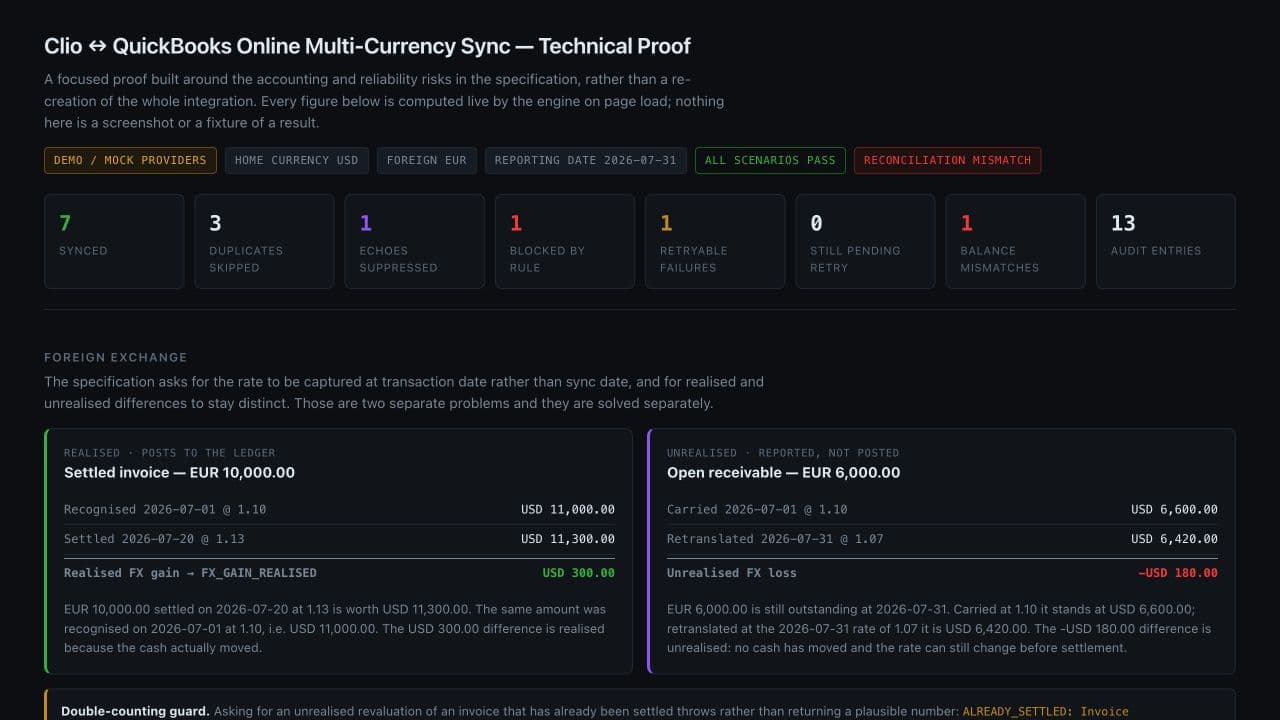
Task: Click the 'Settled 2026-07-20 @ 1.13' row label
Action: click(x=154, y=539)
